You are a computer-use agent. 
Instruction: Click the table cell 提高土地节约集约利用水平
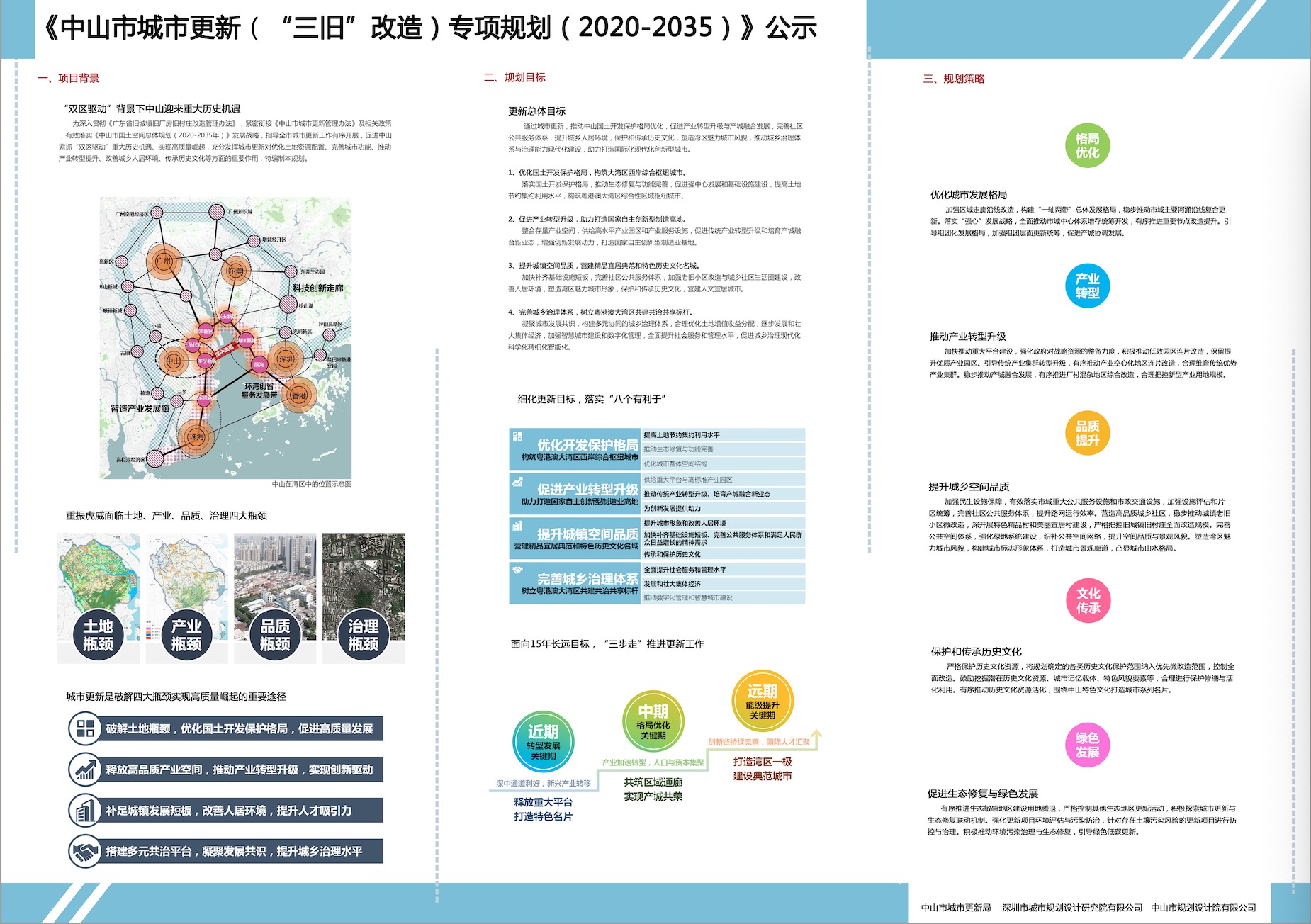tap(724, 435)
